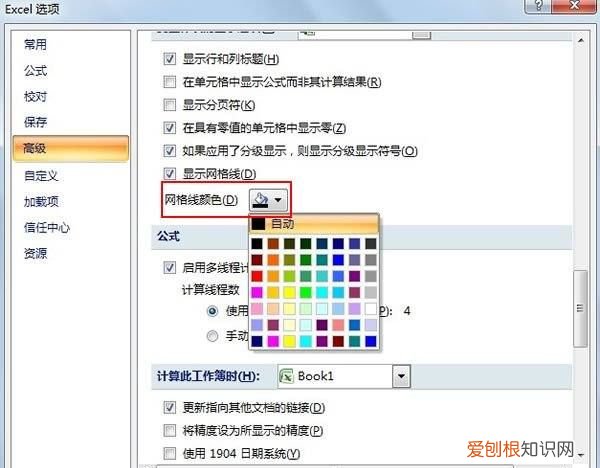Pick the light pink pastel swatch
Screen dimensions: 600x468
click(x=257, y=308)
